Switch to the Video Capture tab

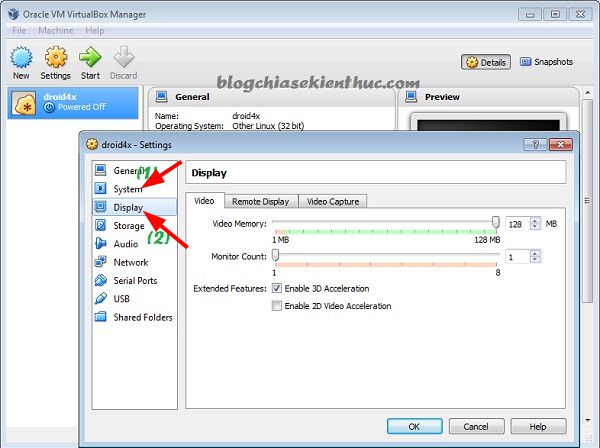tap(333, 202)
